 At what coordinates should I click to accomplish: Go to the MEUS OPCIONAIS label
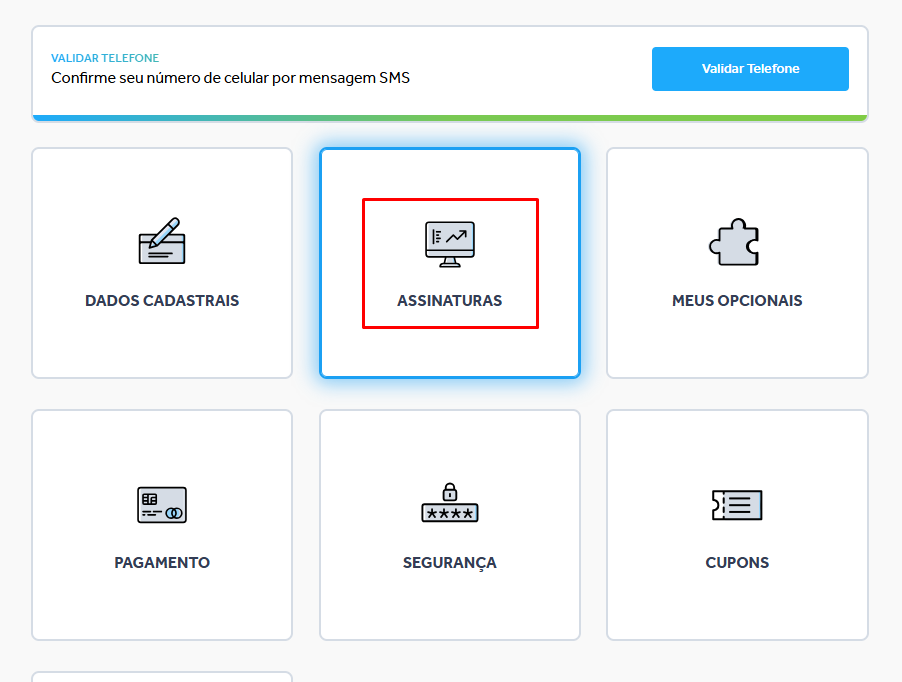click(737, 301)
